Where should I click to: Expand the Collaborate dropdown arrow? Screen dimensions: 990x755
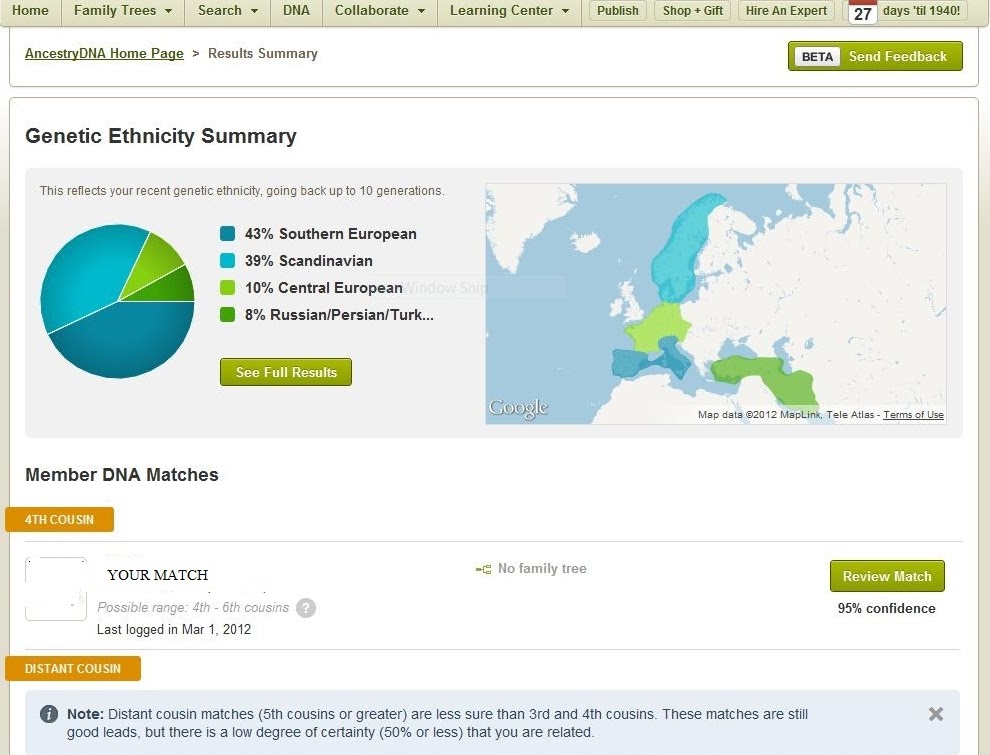coord(422,11)
